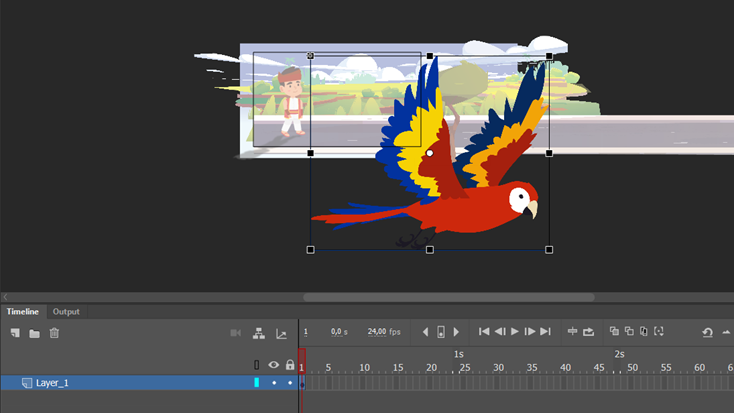This screenshot has width=734, height=413.
Task: Click the Onion Skin icon
Action: tap(614, 331)
